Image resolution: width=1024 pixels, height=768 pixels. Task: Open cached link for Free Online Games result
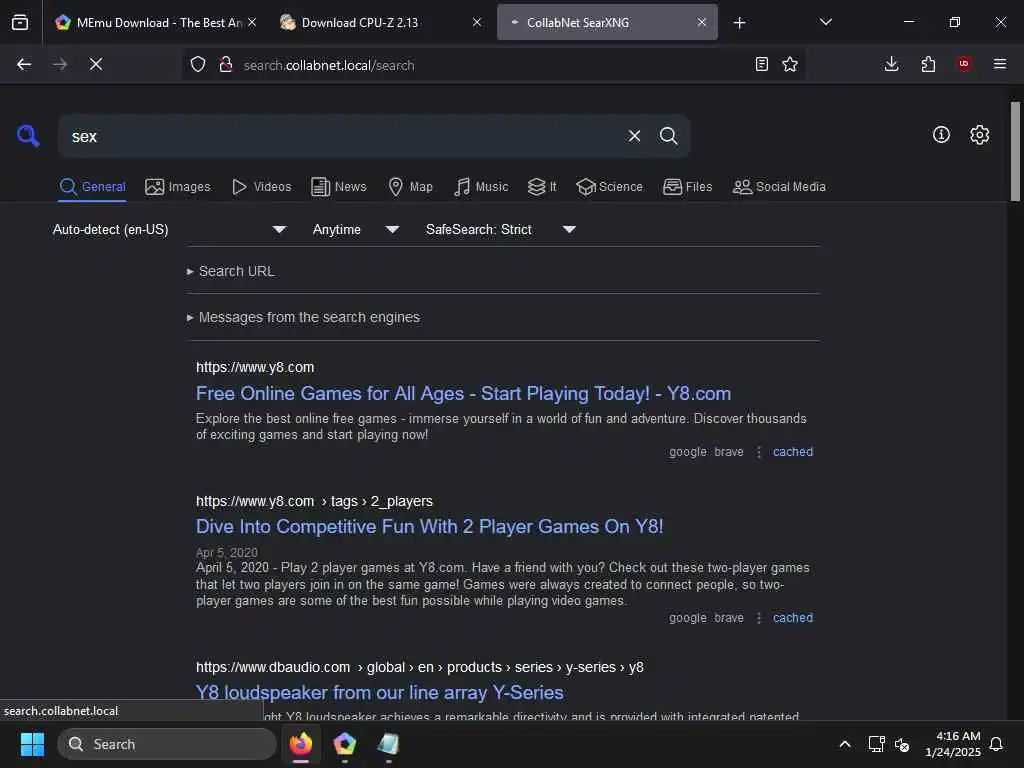793,452
